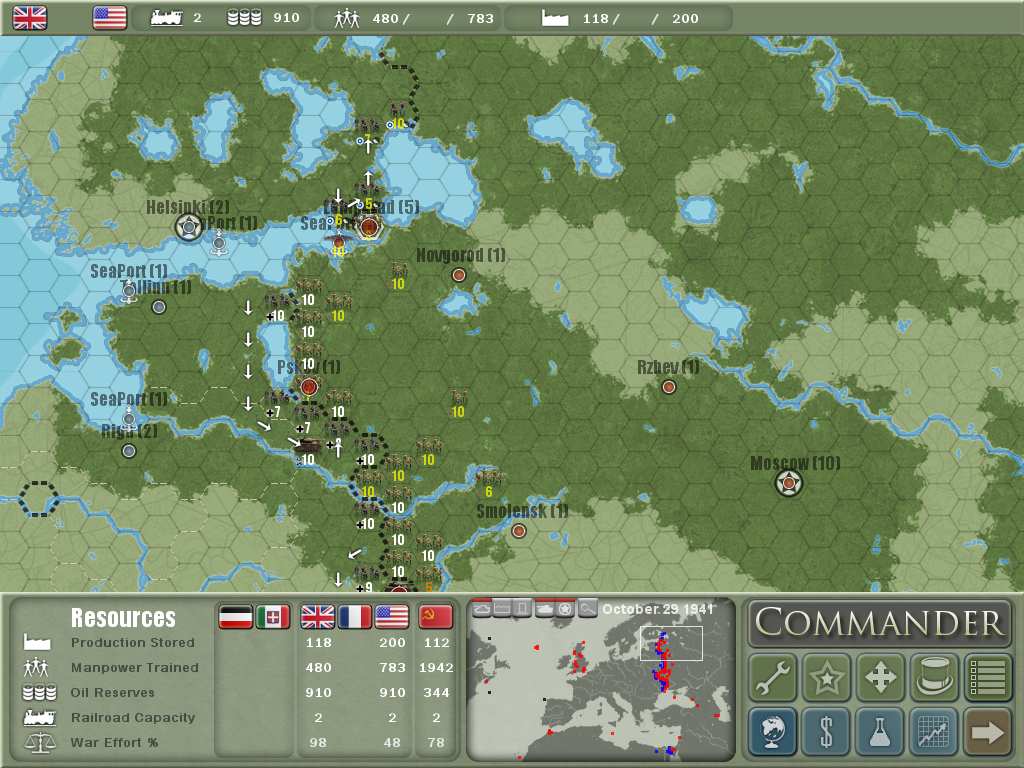
Task: Toggle the first minimap filter button
Action: 482,609
